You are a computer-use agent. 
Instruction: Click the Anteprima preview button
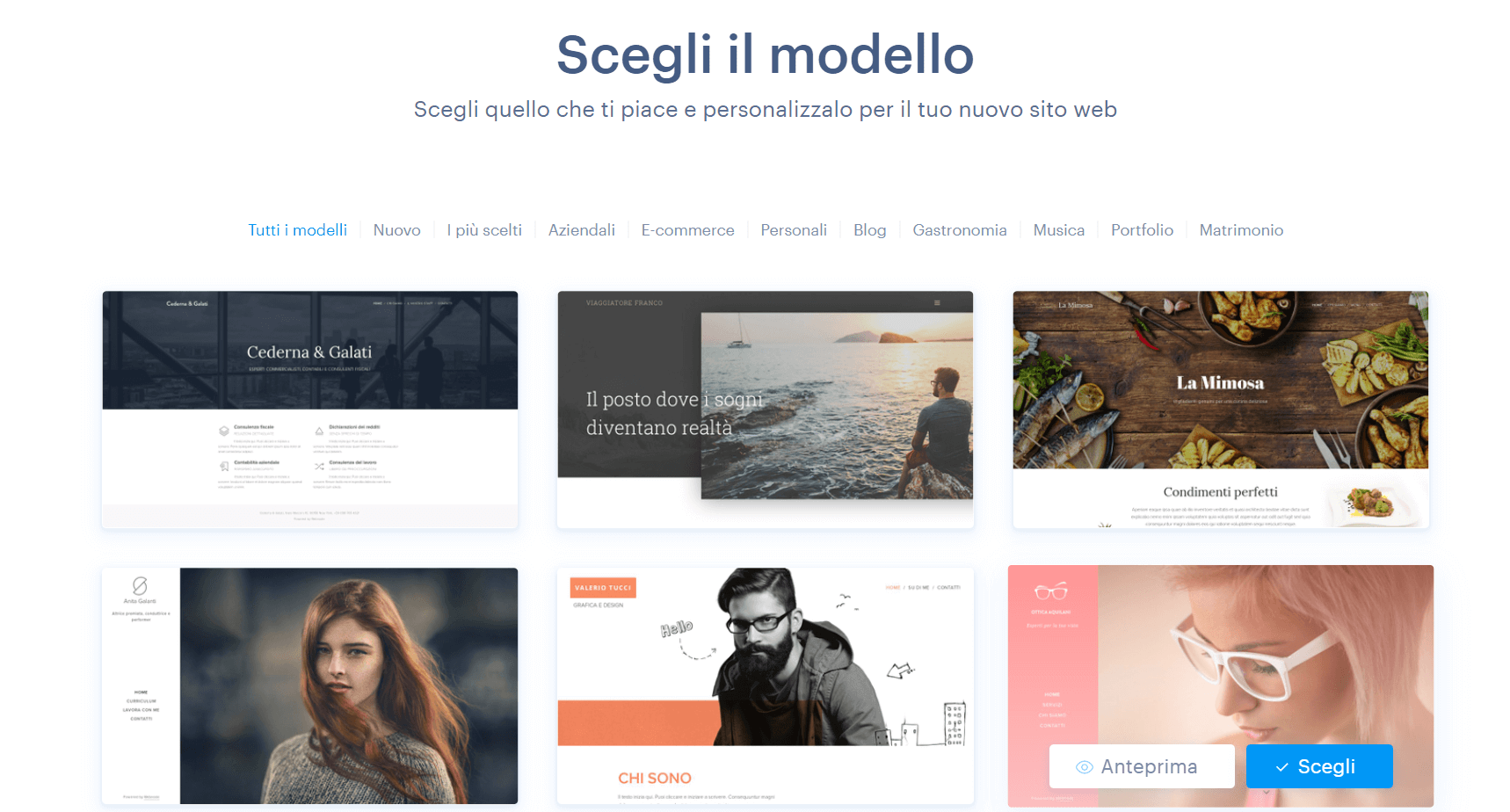tap(1142, 766)
